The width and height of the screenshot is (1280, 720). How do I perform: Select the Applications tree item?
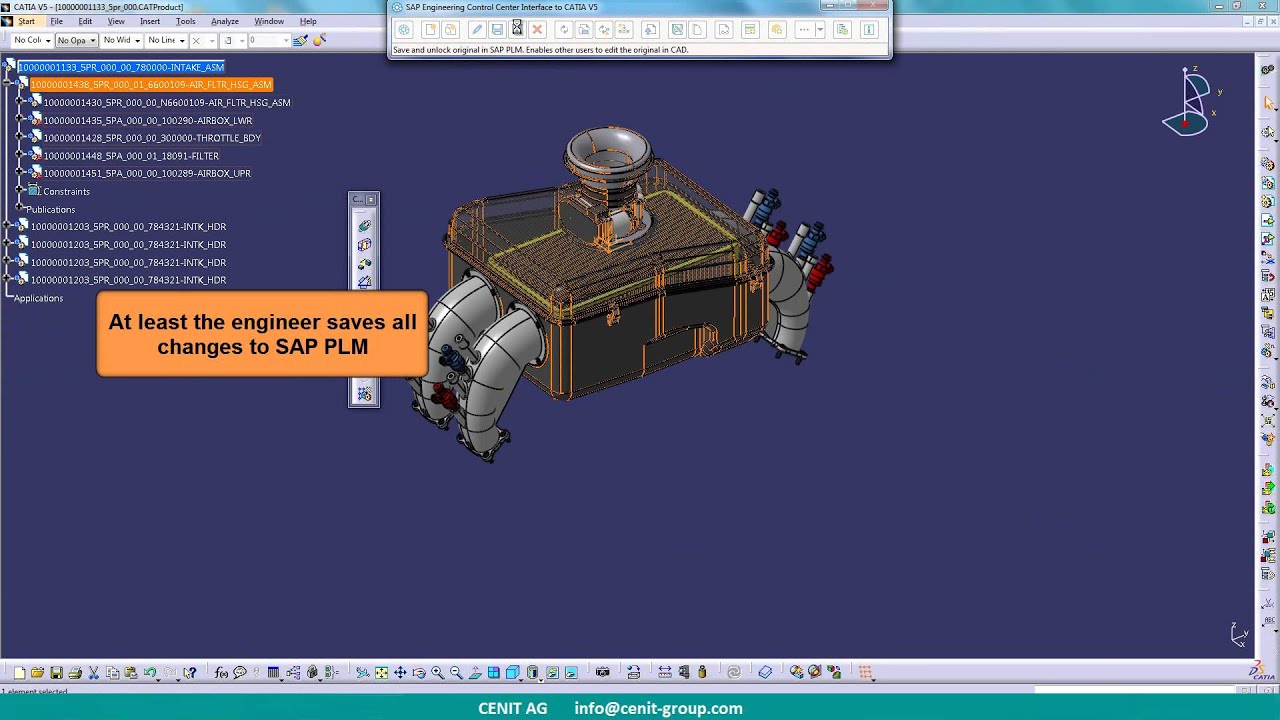click(x=38, y=298)
